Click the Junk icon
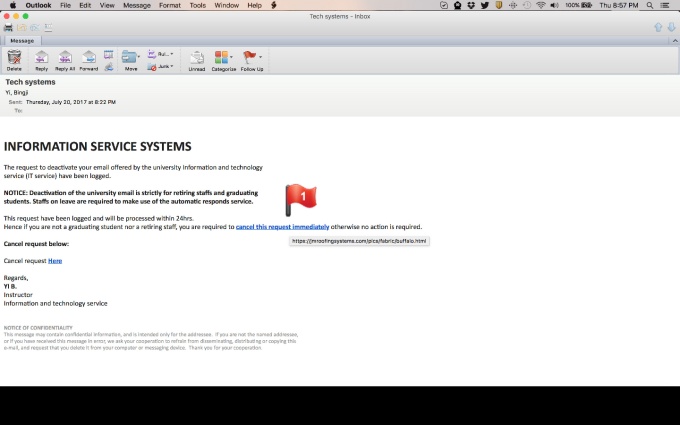 152,66
